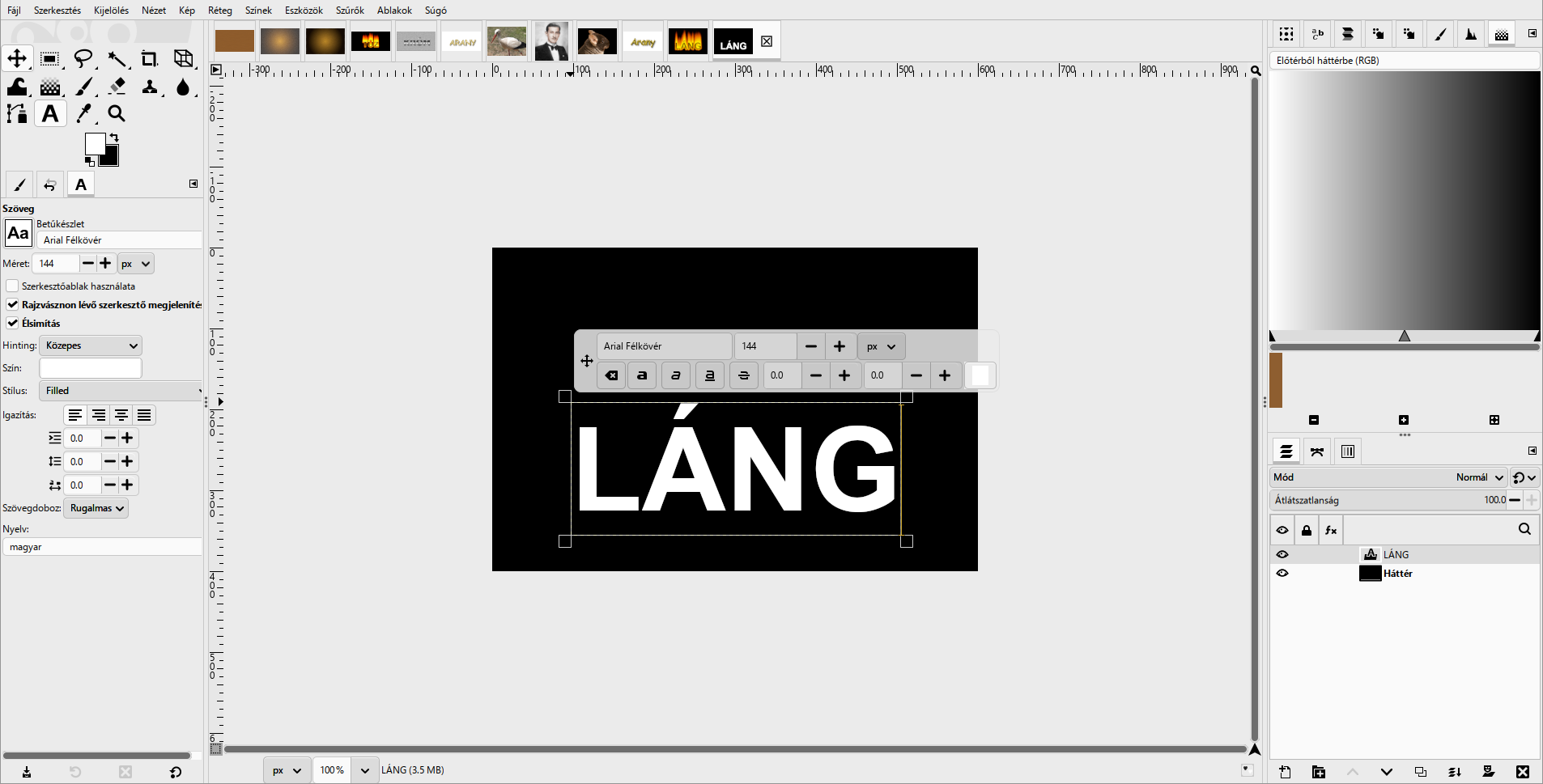Click the strikethrough button in on-canvas editor
The image size is (1543, 784).
coord(744,375)
